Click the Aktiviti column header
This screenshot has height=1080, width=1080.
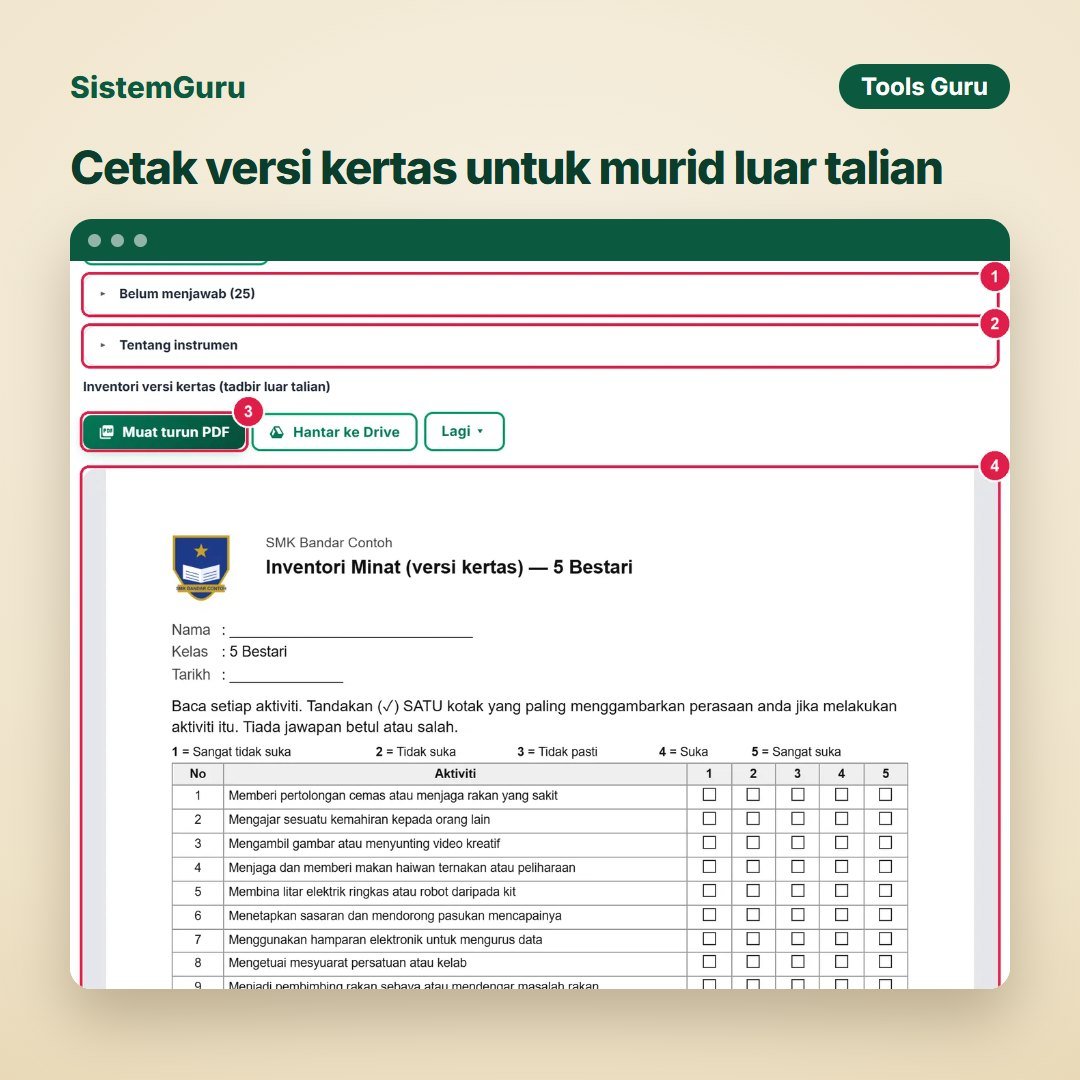coord(455,773)
